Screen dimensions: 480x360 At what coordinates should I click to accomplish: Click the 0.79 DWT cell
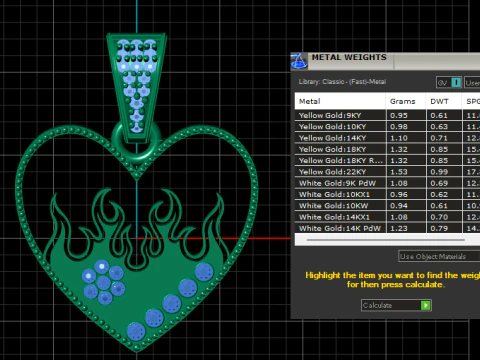pos(444,228)
